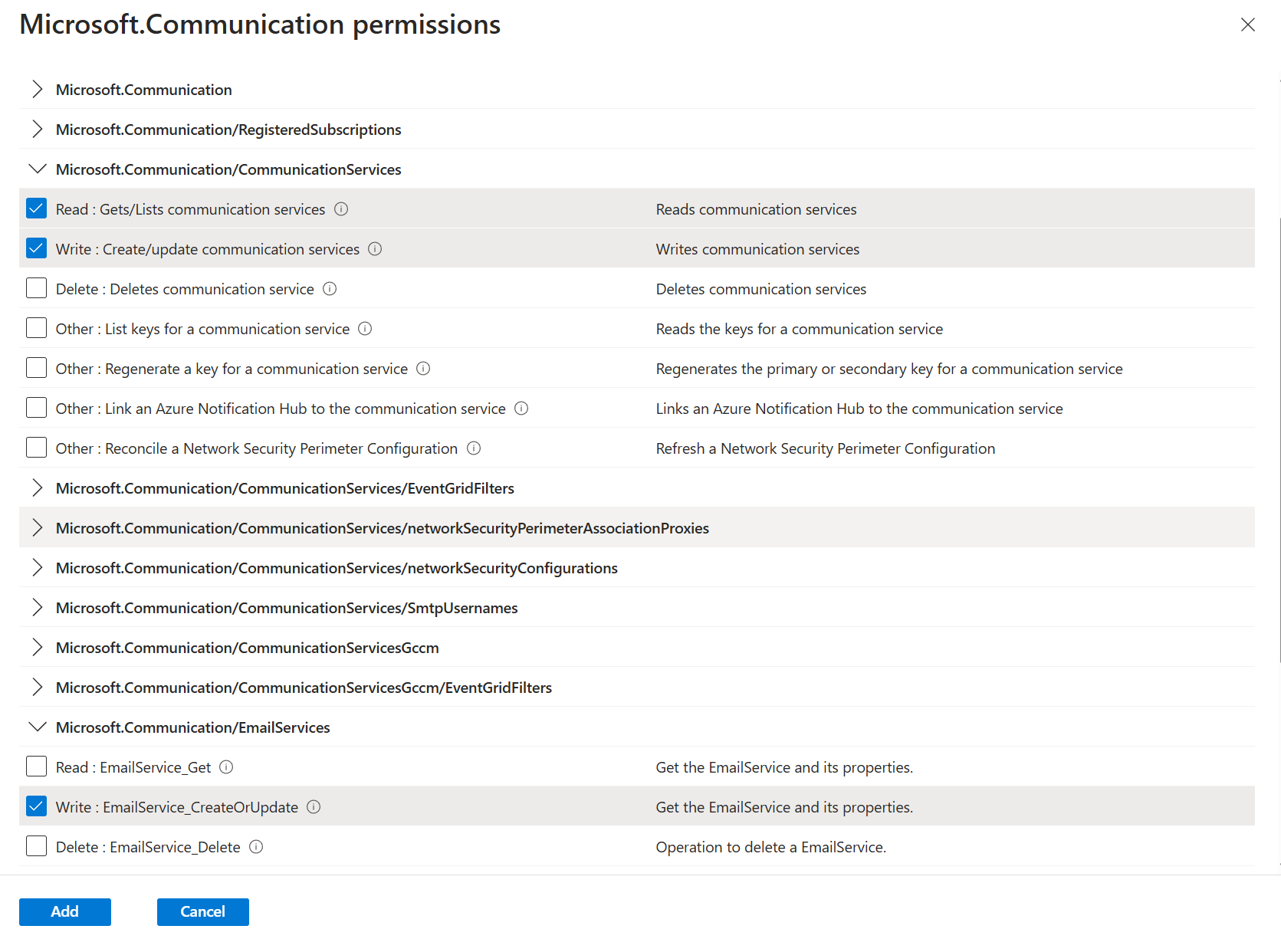The height and width of the screenshot is (952, 1281).
Task: Click info icon next to Link Azure Notification Hub
Action: [521, 409]
